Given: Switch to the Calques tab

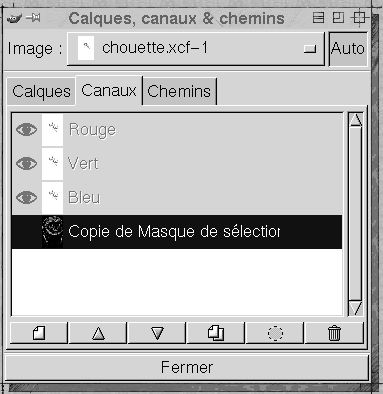Looking at the screenshot, I should (x=41, y=91).
